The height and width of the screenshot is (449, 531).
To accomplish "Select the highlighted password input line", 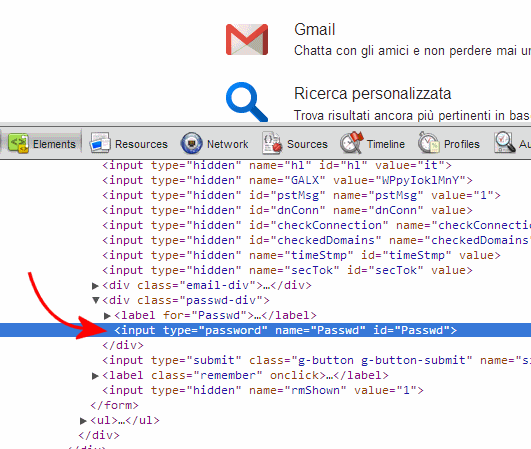I will click(266, 330).
